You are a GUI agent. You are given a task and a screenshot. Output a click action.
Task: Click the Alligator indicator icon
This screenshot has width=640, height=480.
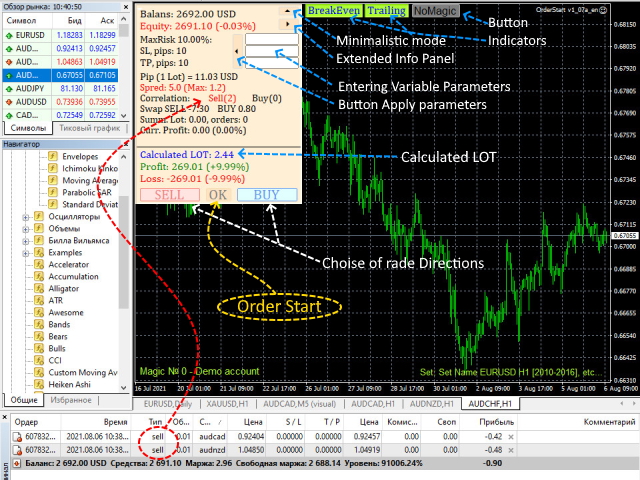click(39, 289)
